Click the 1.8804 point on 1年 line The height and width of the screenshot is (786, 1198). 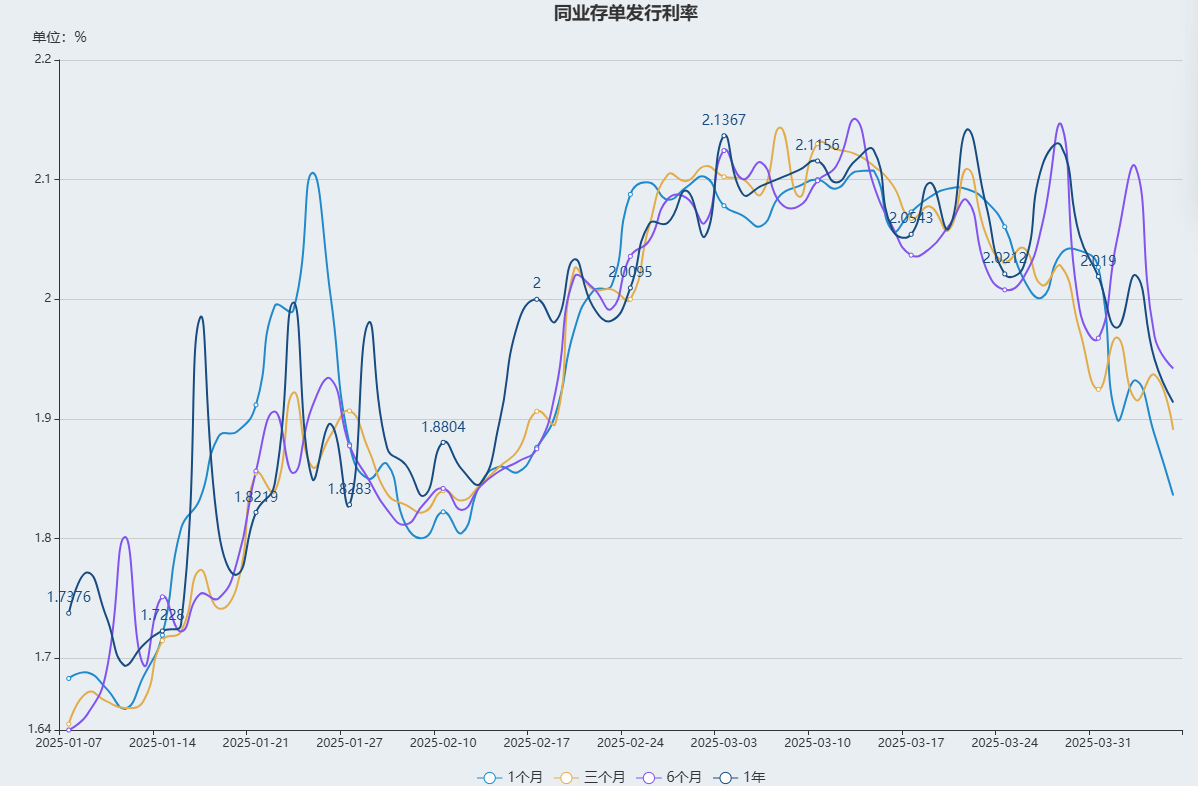tap(443, 442)
